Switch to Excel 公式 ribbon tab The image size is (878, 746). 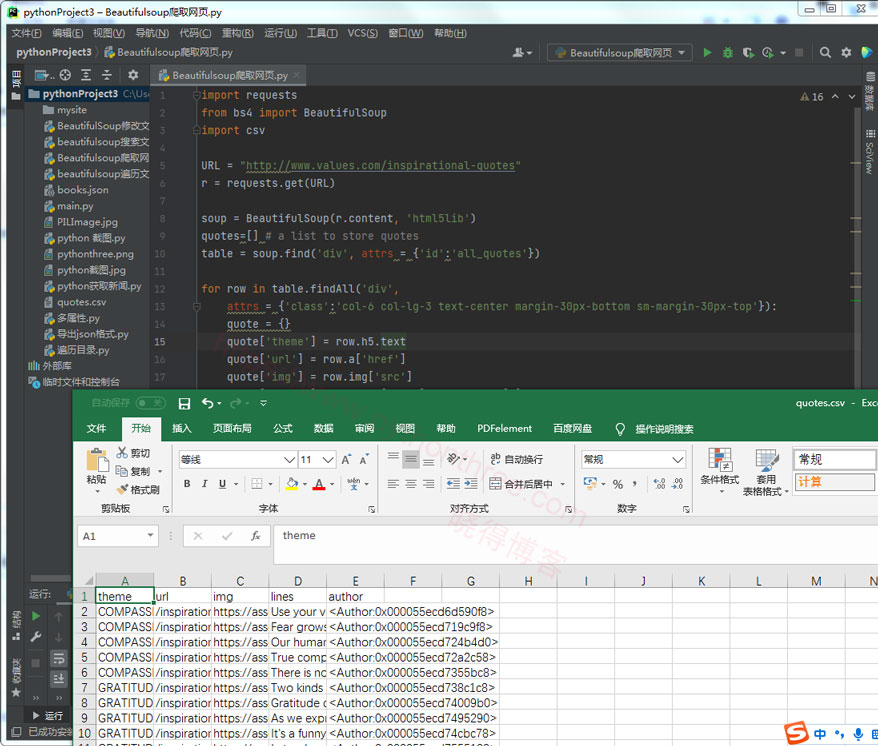(x=283, y=428)
